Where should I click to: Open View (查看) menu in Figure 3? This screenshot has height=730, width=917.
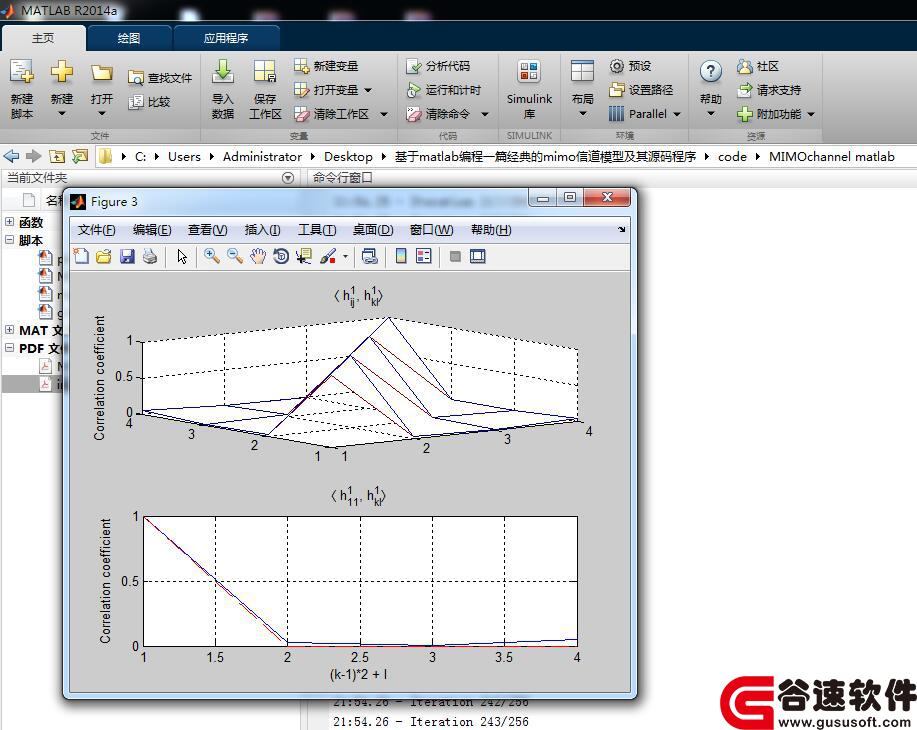click(x=207, y=230)
